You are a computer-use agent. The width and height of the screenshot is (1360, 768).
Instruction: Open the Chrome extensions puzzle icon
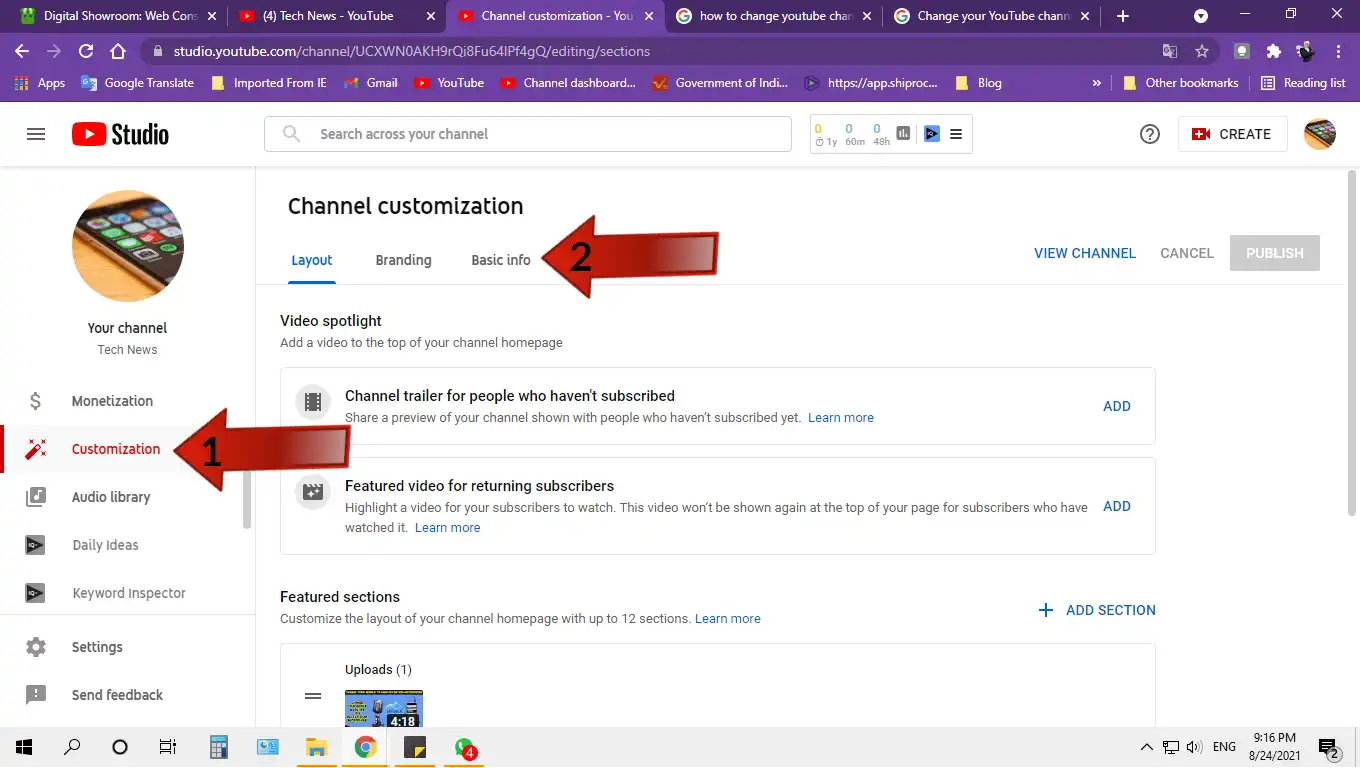pyautogui.click(x=1273, y=51)
